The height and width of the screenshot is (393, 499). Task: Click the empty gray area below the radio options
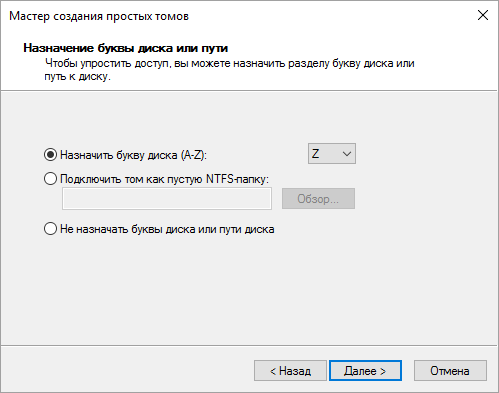point(249,290)
